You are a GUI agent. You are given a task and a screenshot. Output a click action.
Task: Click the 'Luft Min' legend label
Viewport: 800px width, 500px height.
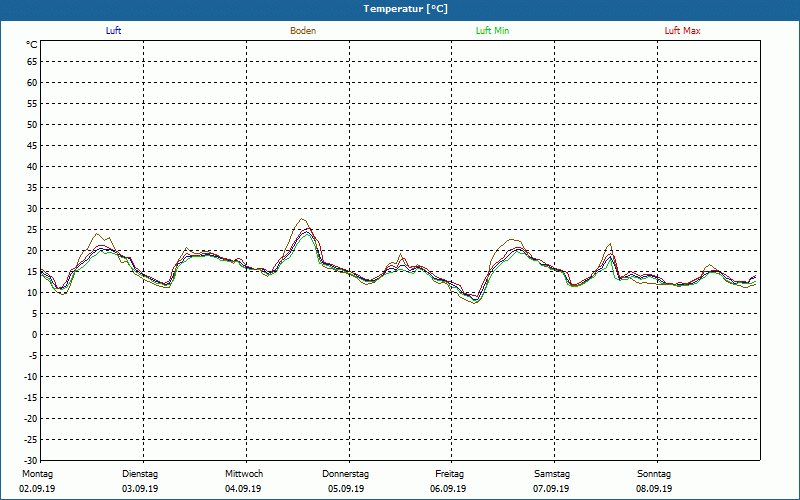[492, 31]
